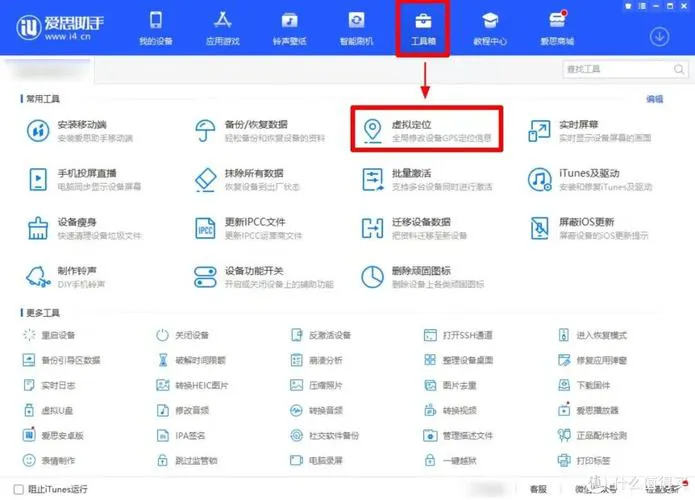Screen dimensions: 695x500
Task: Open 修改音频 audio editor
Action: pos(182,410)
